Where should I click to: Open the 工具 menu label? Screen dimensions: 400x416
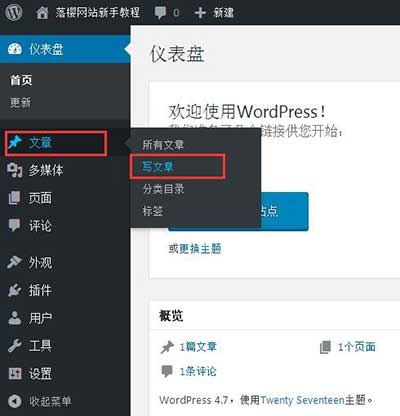[40, 346]
